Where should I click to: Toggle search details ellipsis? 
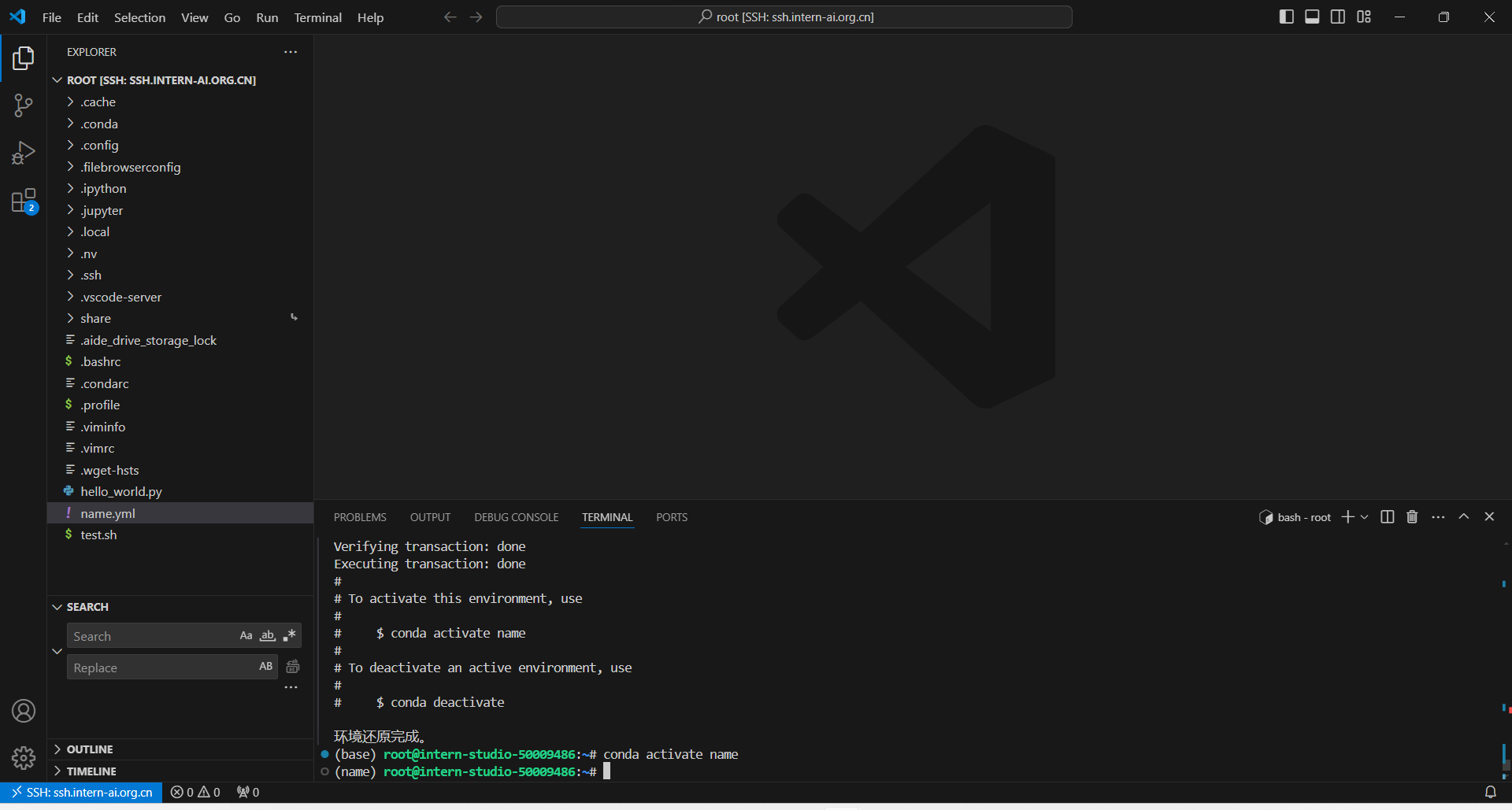291,688
